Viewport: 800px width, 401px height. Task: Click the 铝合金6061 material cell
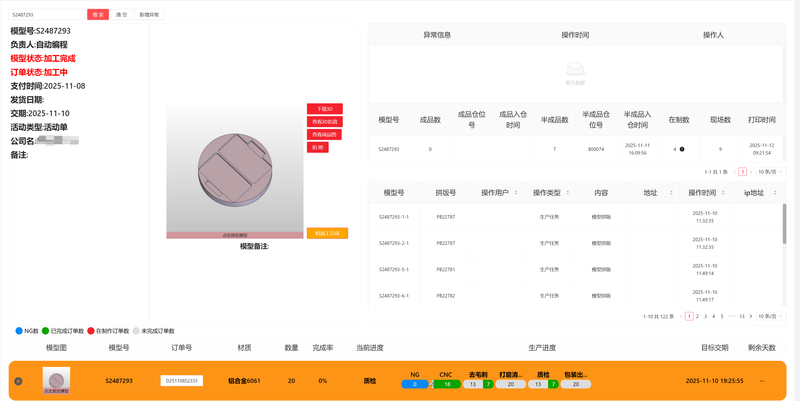244,381
